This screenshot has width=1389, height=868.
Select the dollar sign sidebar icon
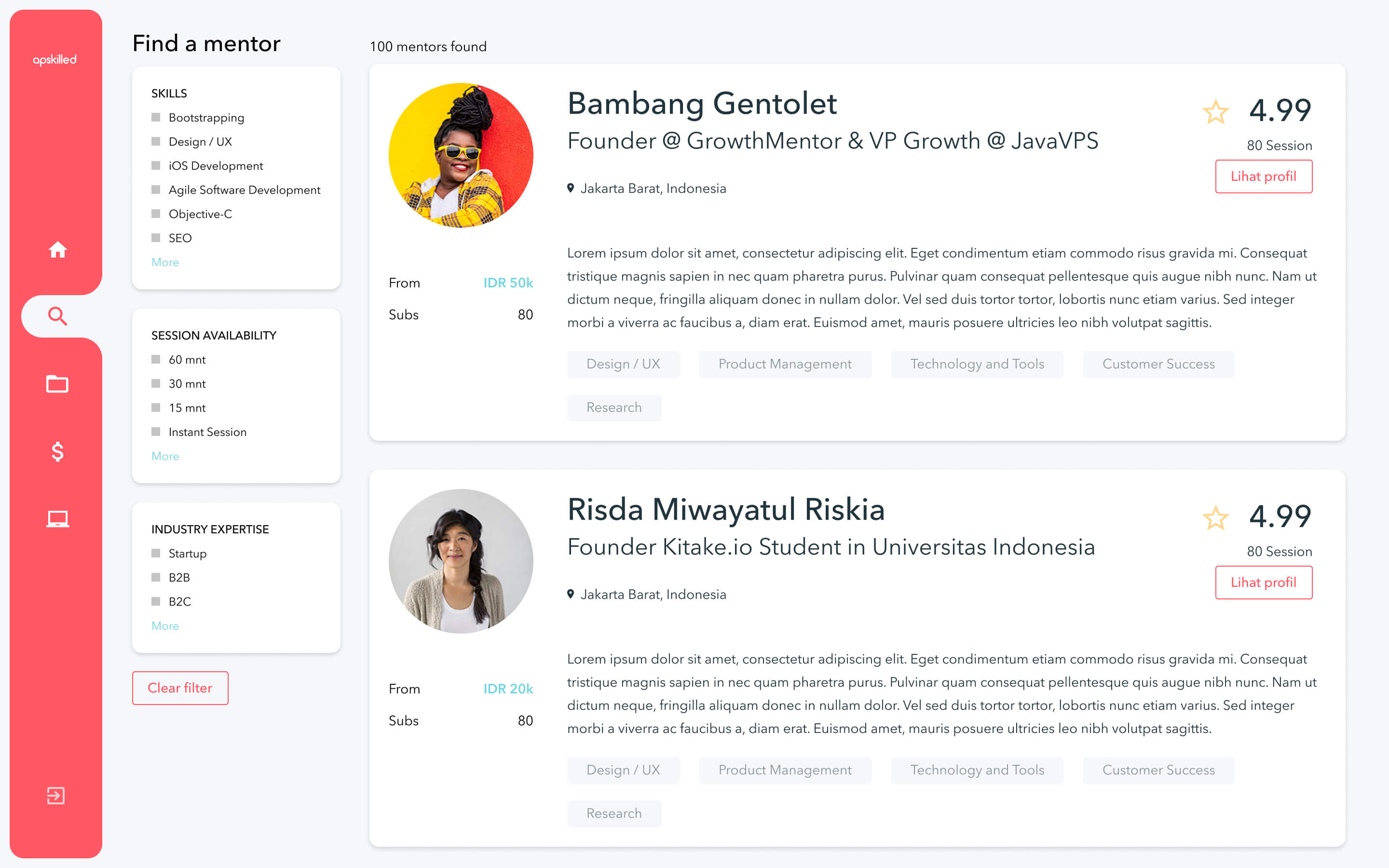pos(57,452)
